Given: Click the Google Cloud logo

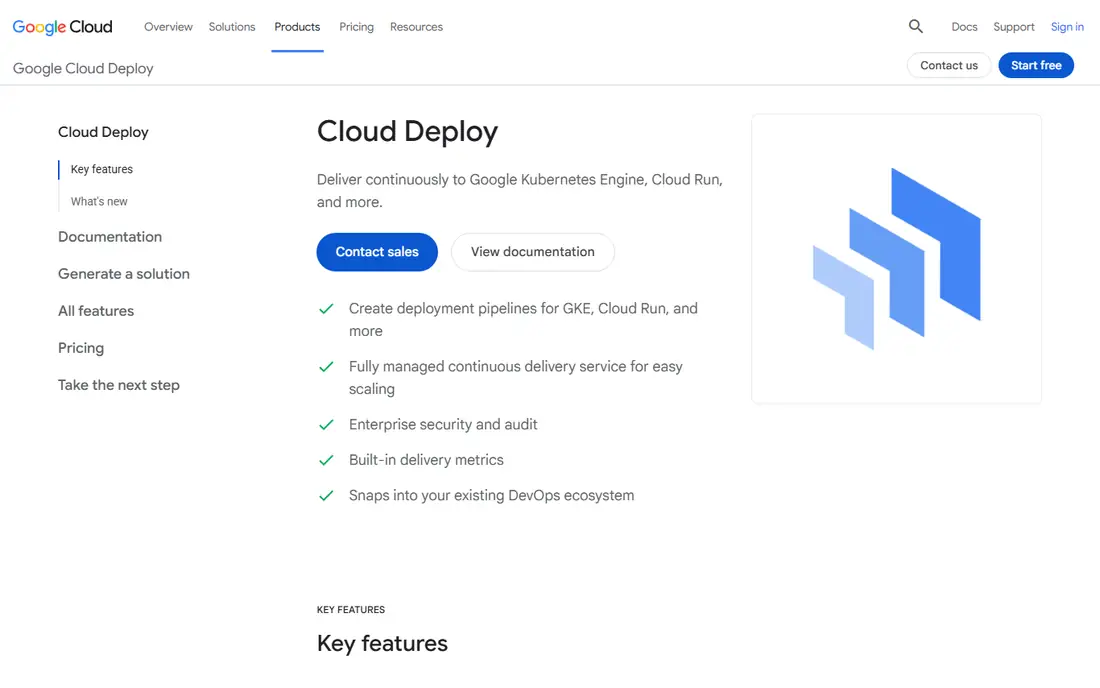Looking at the screenshot, I should click(x=62, y=27).
